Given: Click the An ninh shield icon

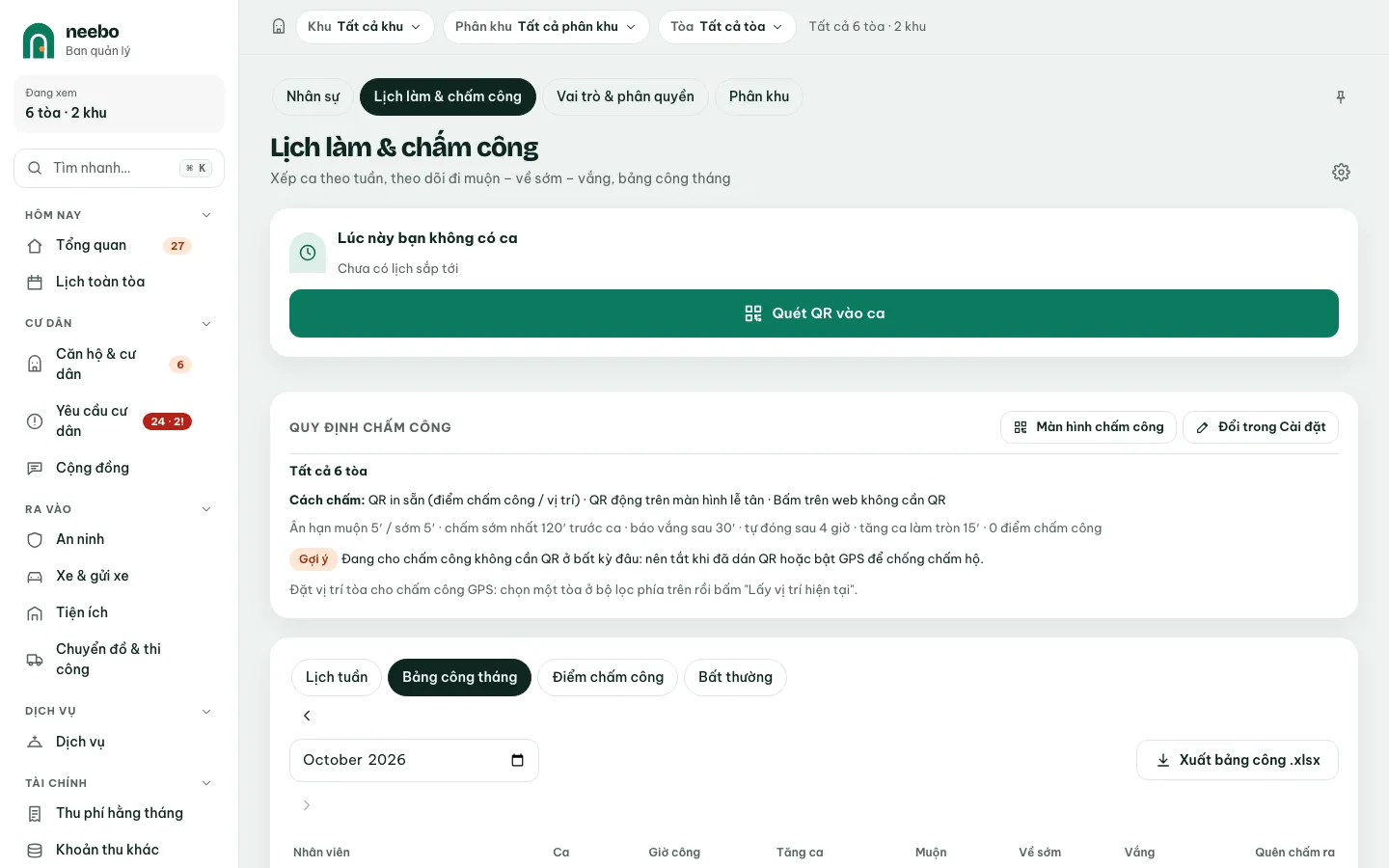Looking at the screenshot, I should (x=35, y=540).
